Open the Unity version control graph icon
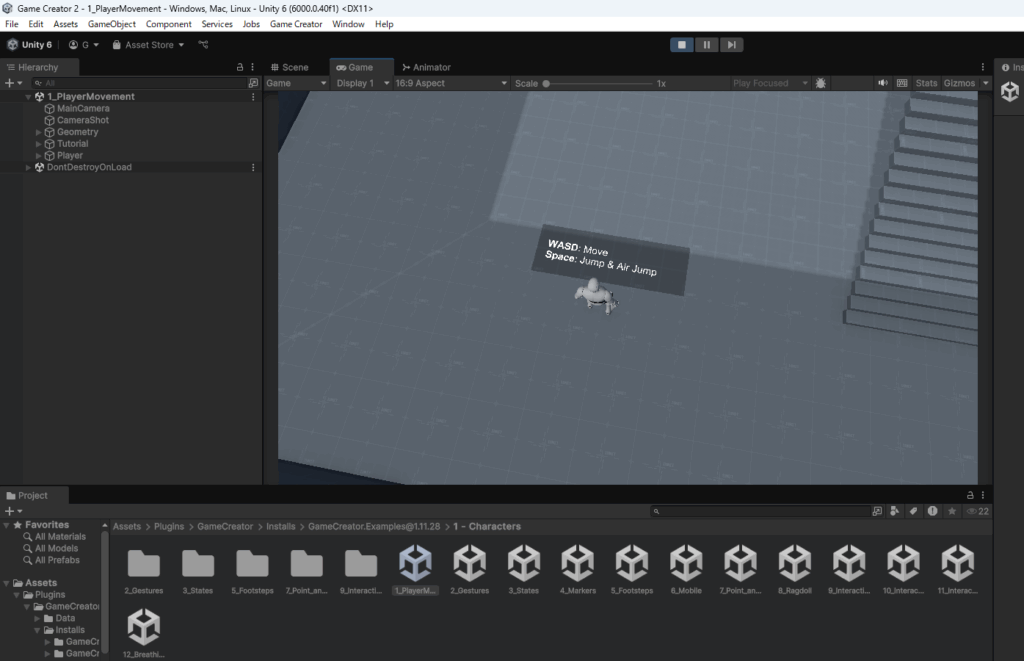This screenshot has height=661, width=1024. click(x=204, y=44)
